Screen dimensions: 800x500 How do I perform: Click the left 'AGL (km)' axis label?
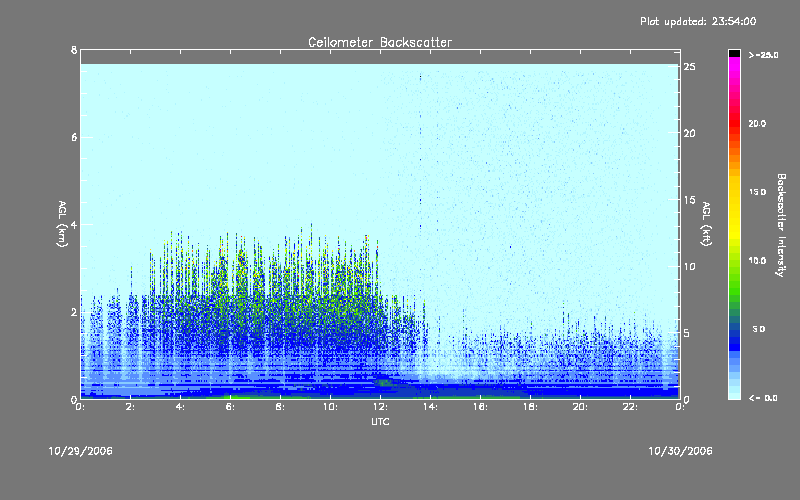[x=62, y=224]
